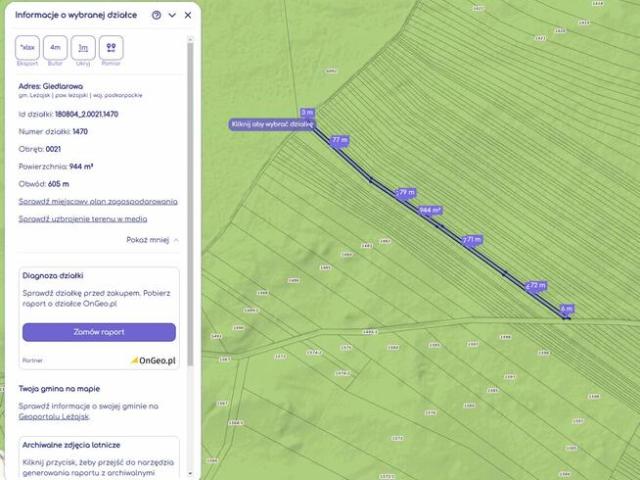The width and height of the screenshot is (640, 480).
Task: Click the 77 m segment label on map
Action: pos(339,140)
